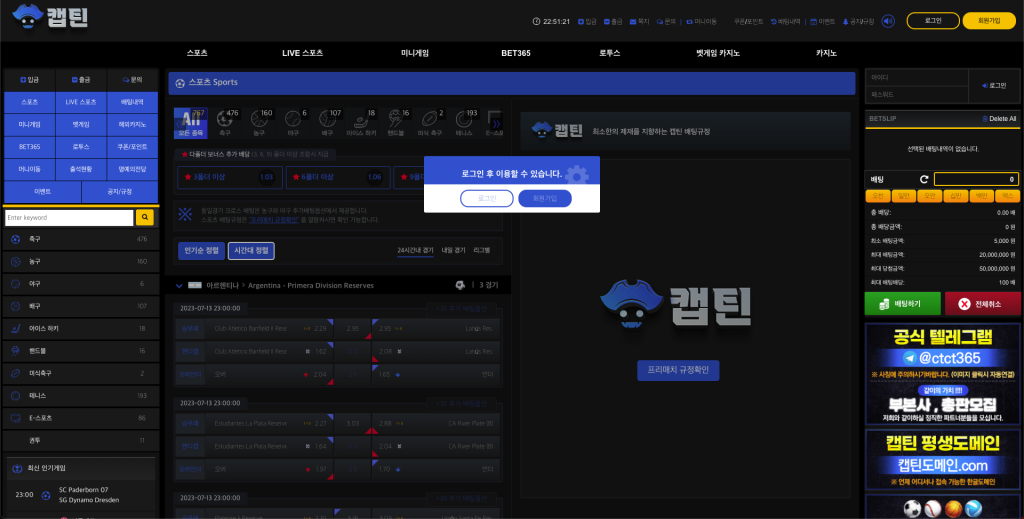Open BET365 in top navigation
The width and height of the screenshot is (1024, 519).
[516, 53]
